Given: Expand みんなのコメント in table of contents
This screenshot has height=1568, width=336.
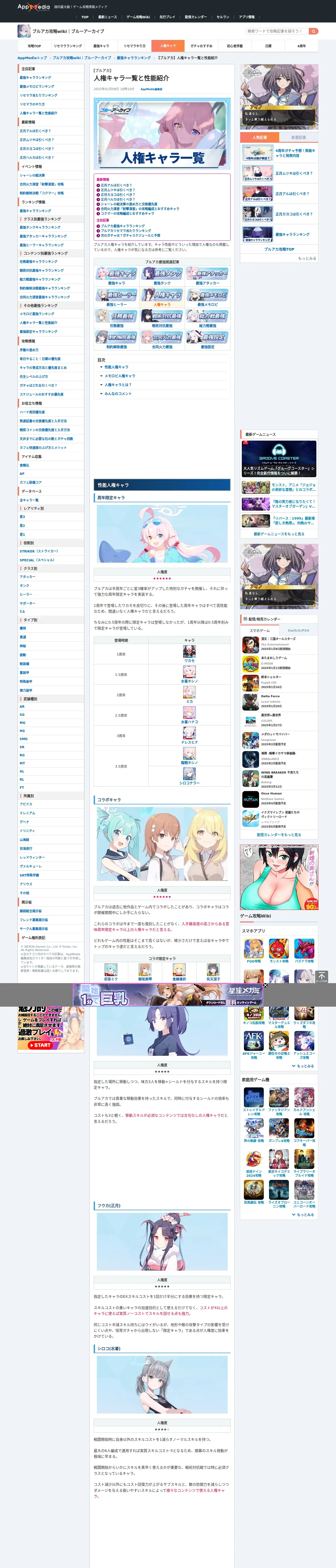Looking at the screenshot, I should click(x=118, y=394).
